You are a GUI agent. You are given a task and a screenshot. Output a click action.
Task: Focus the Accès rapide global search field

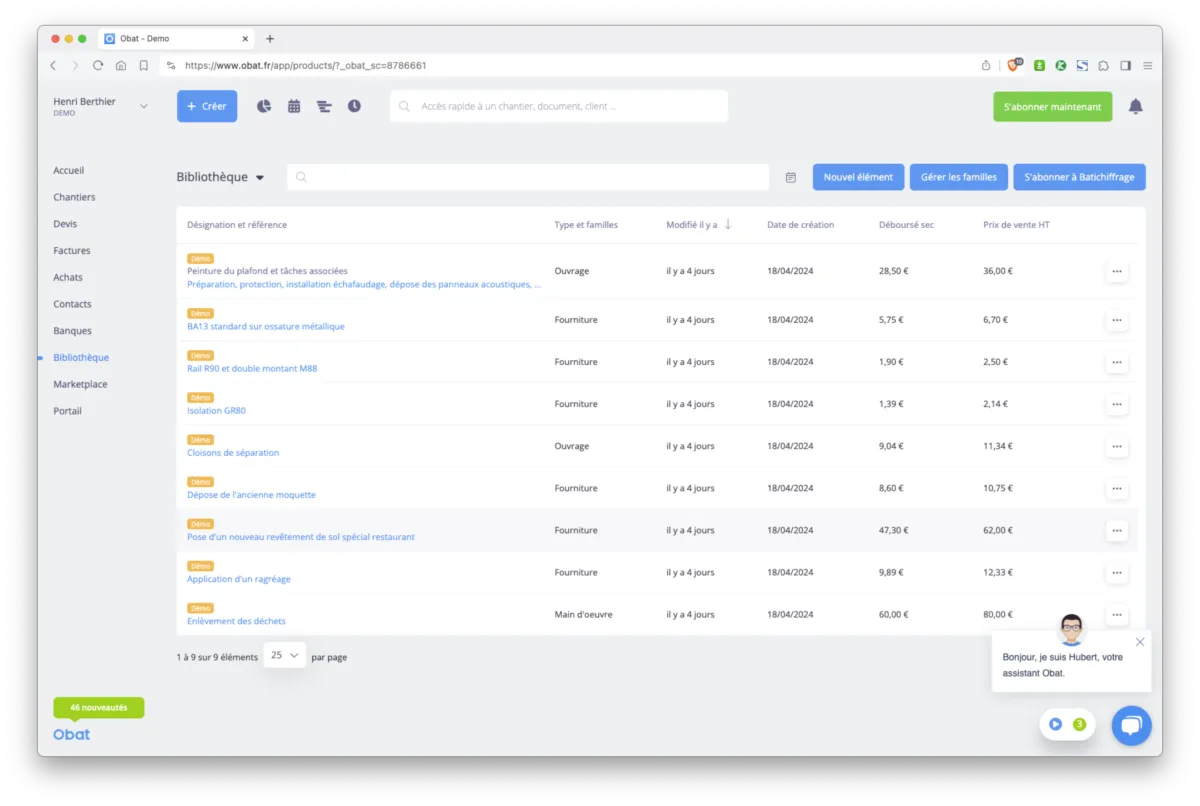click(x=559, y=106)
